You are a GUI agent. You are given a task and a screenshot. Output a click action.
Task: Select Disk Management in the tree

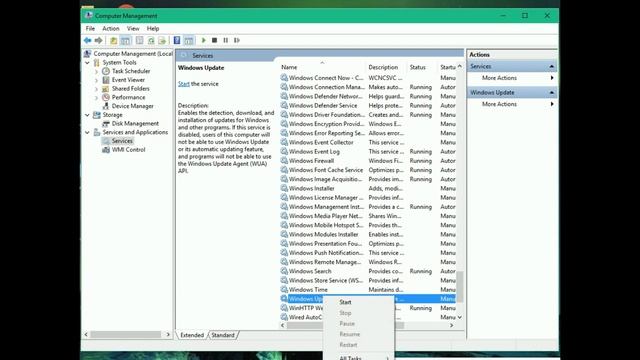tap(135, 124)
